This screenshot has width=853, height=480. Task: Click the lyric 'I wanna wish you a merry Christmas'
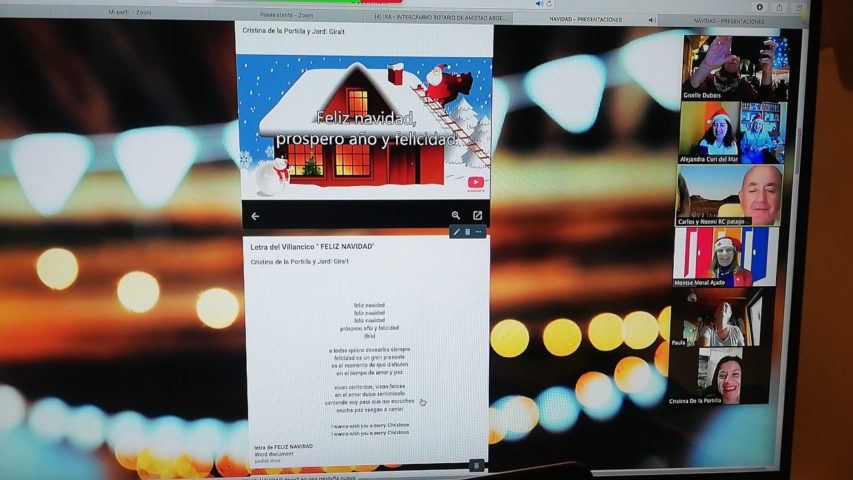coord(370,425)
